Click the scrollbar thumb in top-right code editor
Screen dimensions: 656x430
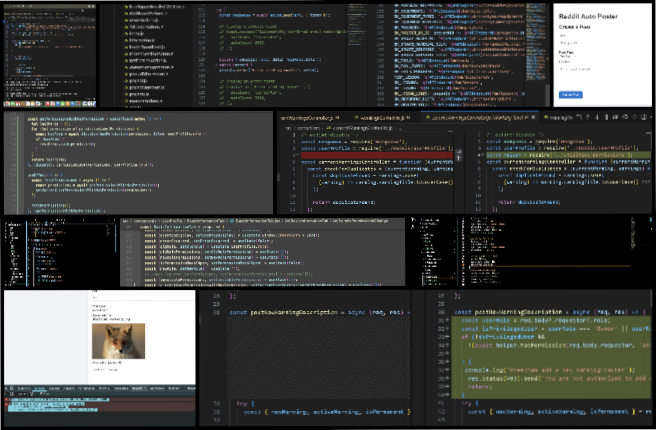pos(547,94)
